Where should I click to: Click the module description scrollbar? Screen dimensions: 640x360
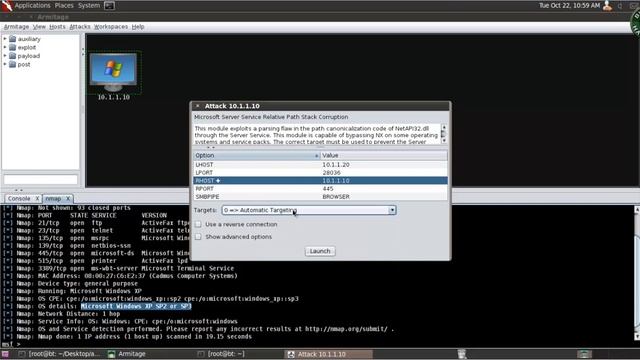click(444, 134)
